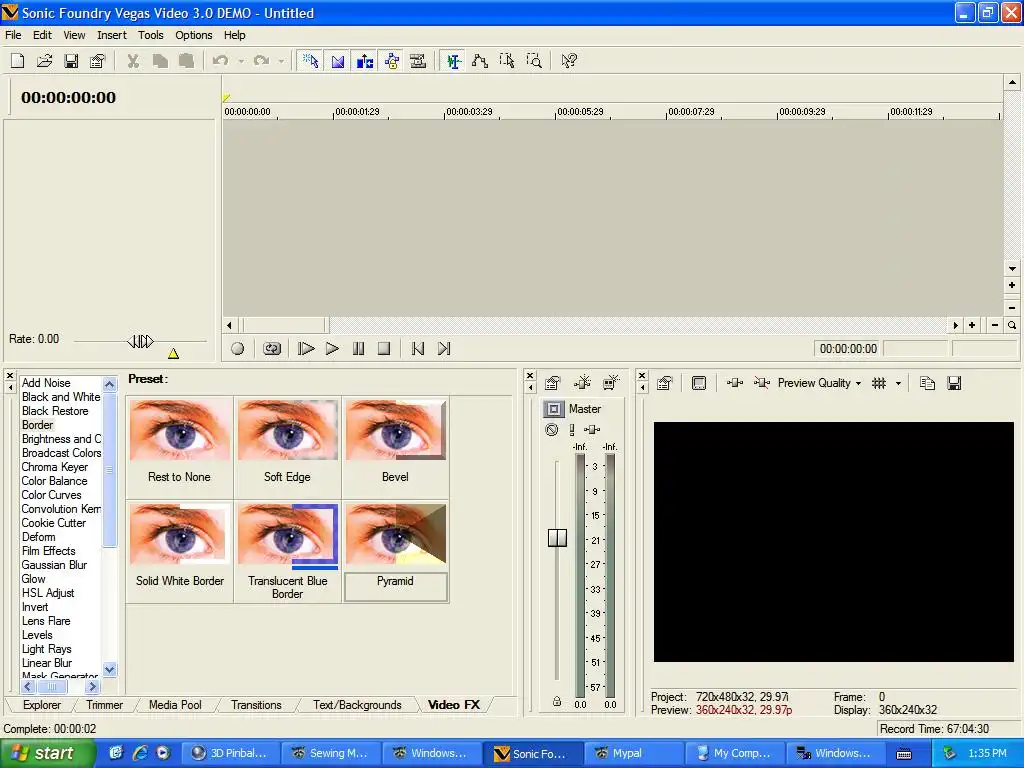
Task: Save preview snapshot to file icon
Action: coord(954,383)
